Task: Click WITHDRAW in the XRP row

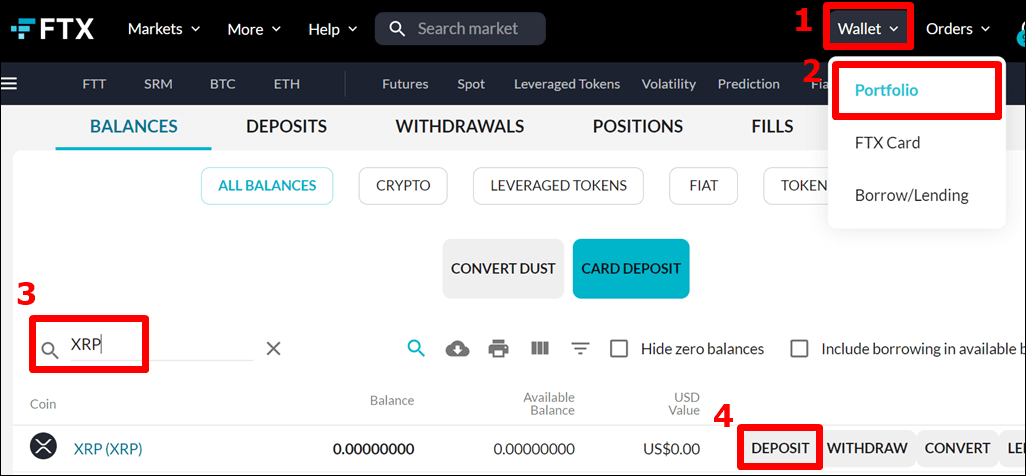Action: [x=867, y=448]
